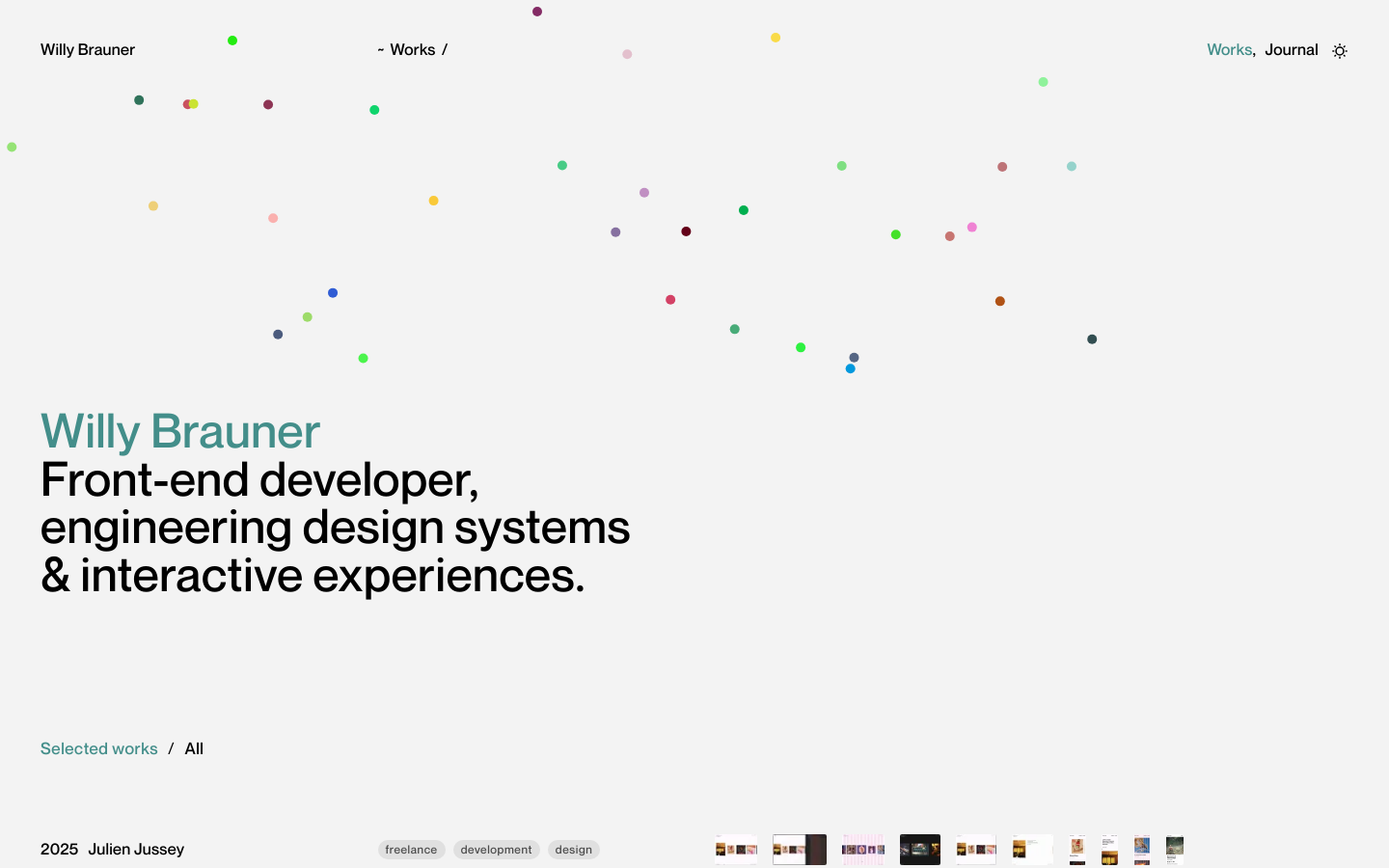The height and width of the screenshot is (868, 1389).
Task: Click the Works breadcrumb in header
Action: click(x=412, y=50)
